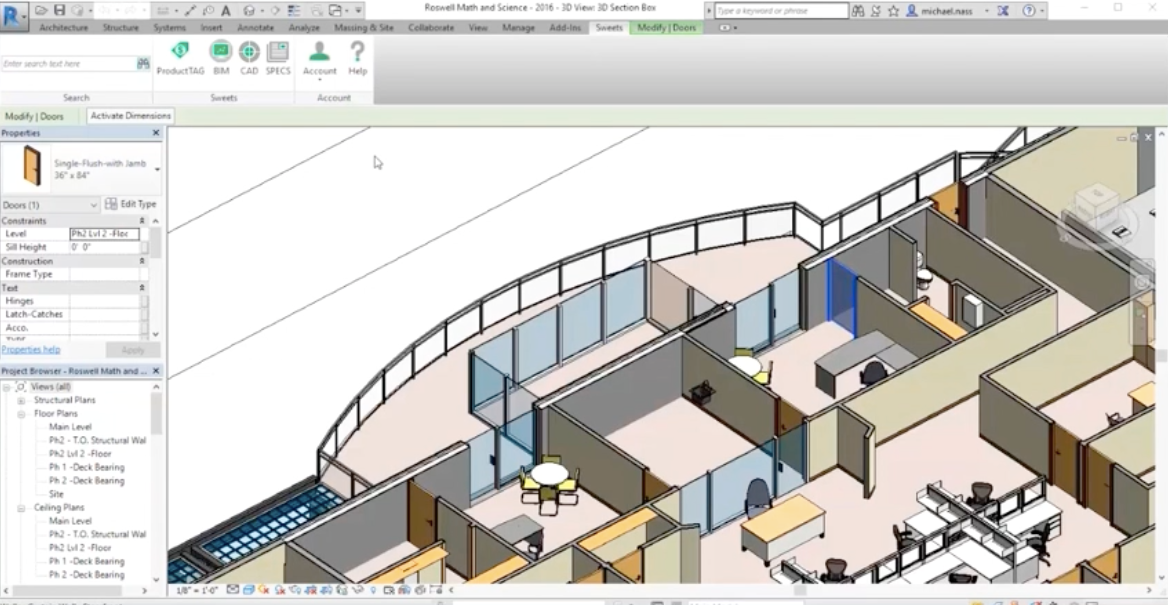The height and width of the screenshot is (605, 1168).
Task: Select the ProductTAG tool in Sweets ribbon
Action: coord(180,60)
